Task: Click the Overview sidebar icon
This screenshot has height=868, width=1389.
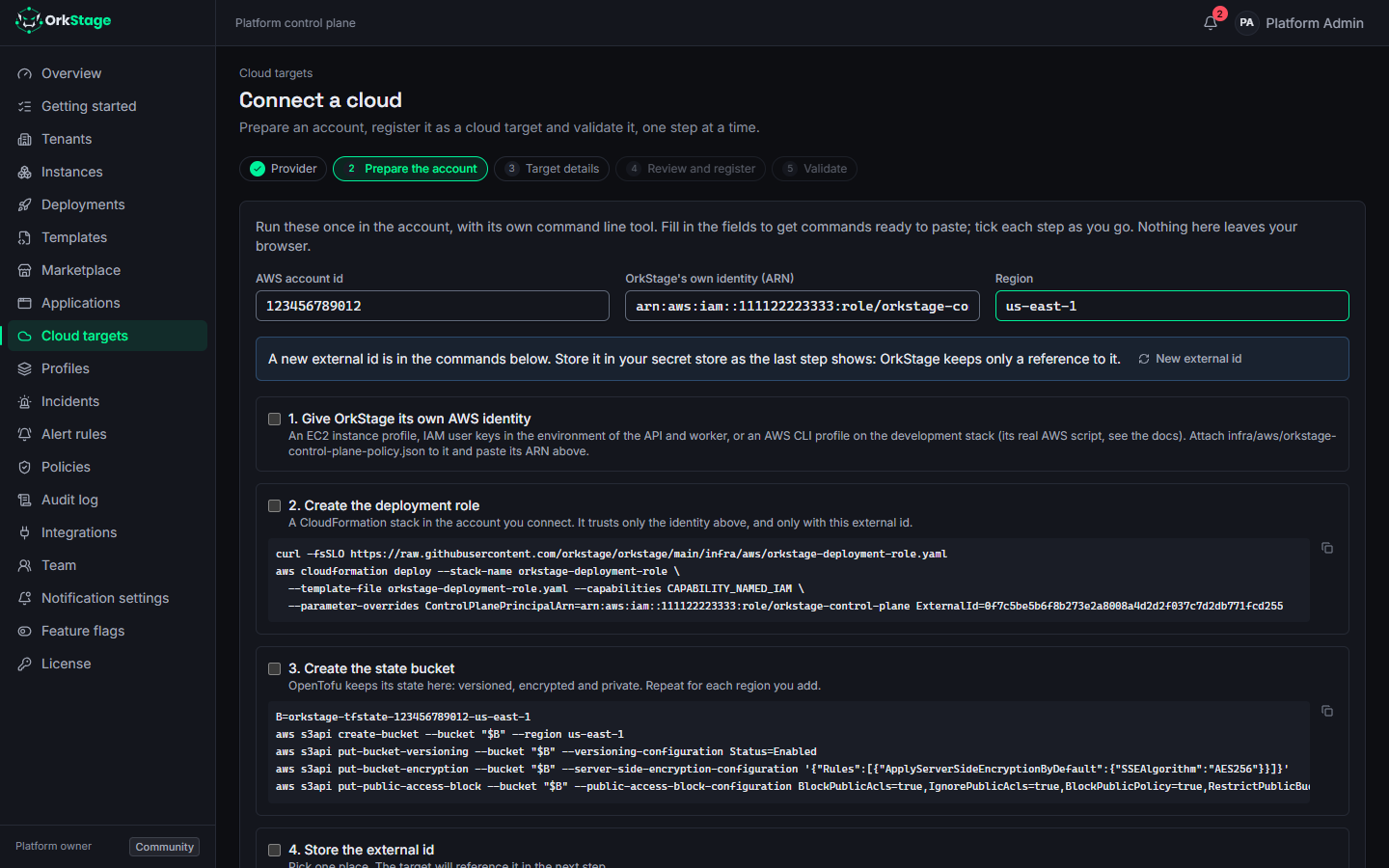Action: pos(25,73)
